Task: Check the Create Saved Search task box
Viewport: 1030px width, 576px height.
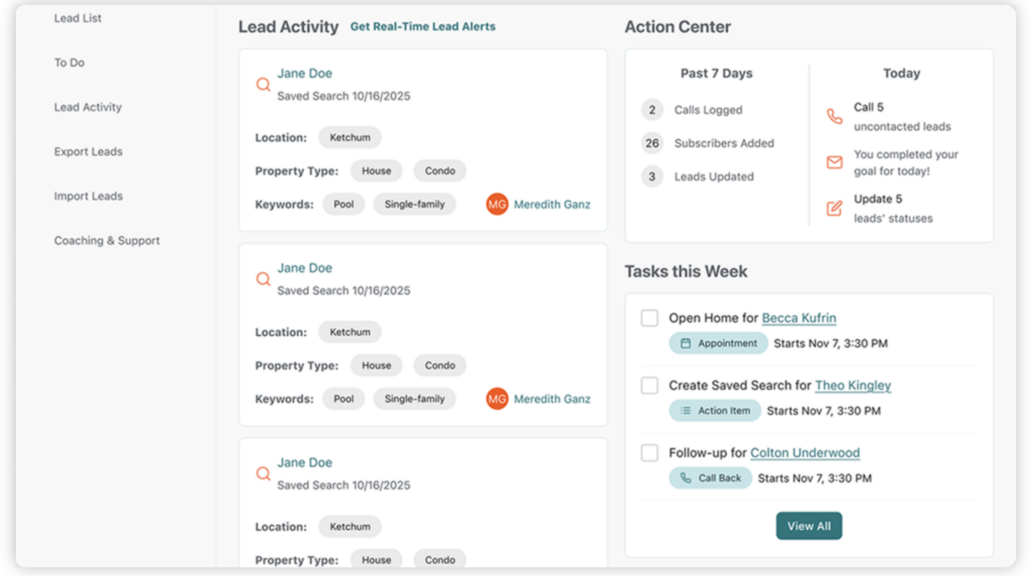Action: click(650, 386)
